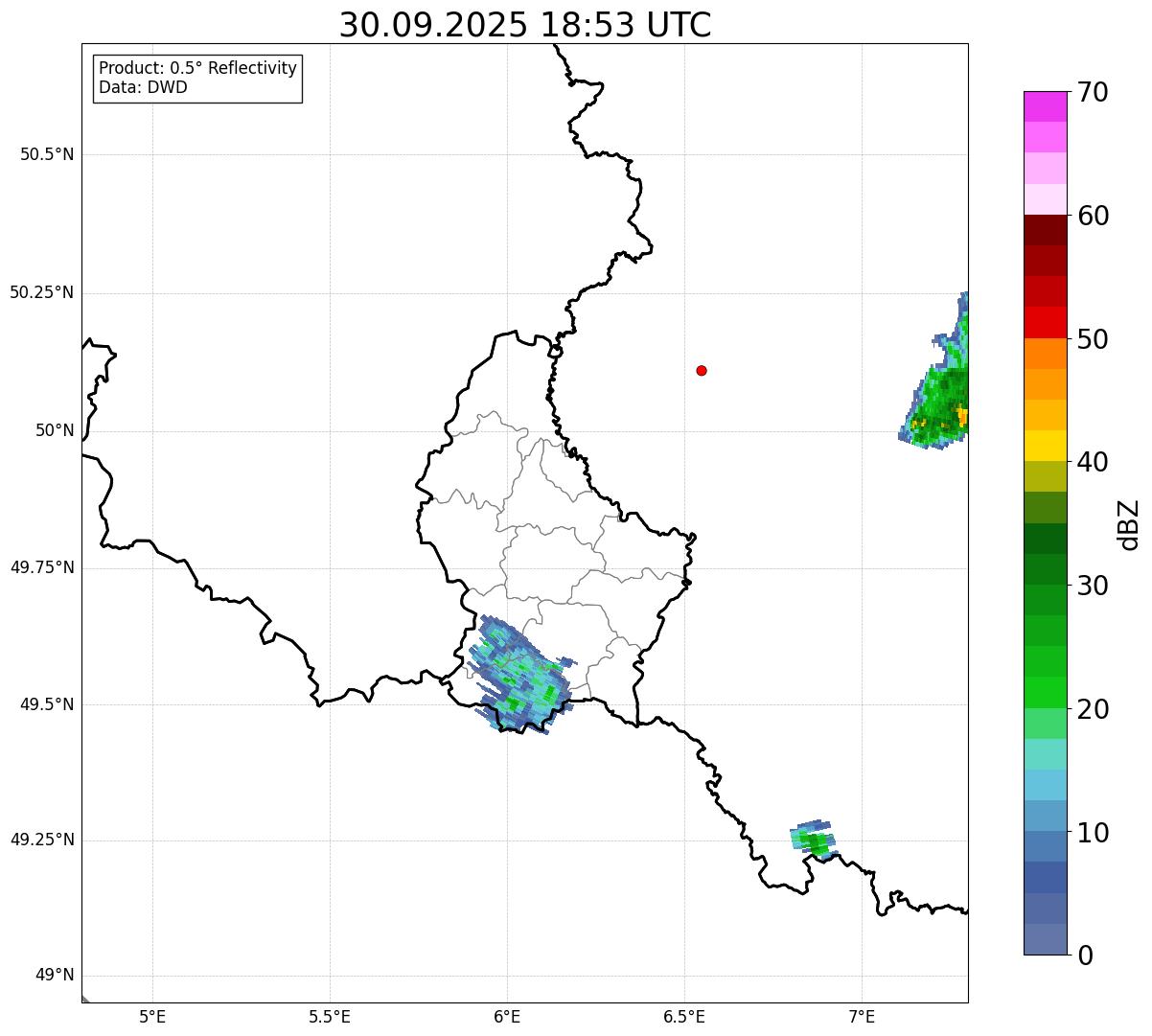The height and width of the screenshot is (1036, 1152).
Task: Click colorbar tick value 0
Action: coord(1086,955)
